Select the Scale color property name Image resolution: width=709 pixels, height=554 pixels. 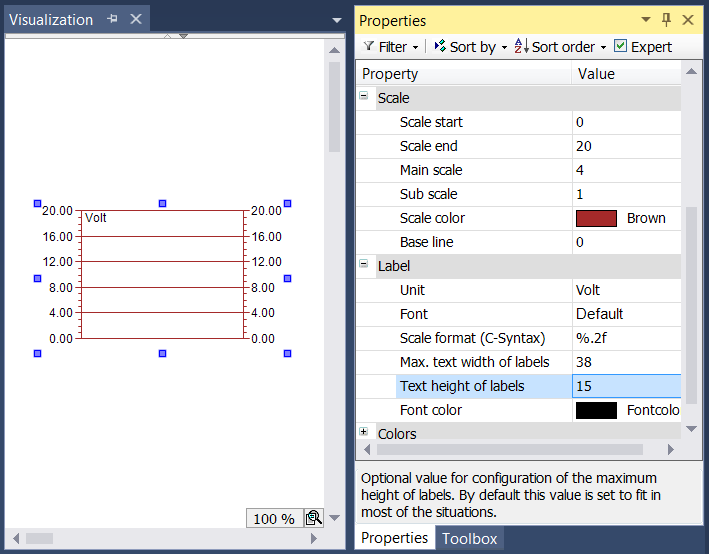(432, 218)
